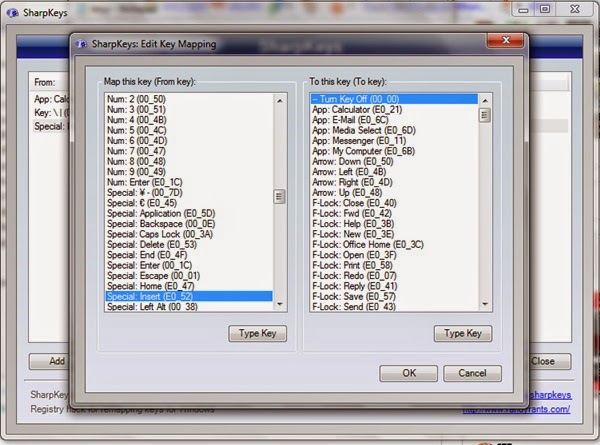The image size is (600, 445).
Task: Select 'Turn Key Off (00_00)' in To list
Action: [394, 99]
